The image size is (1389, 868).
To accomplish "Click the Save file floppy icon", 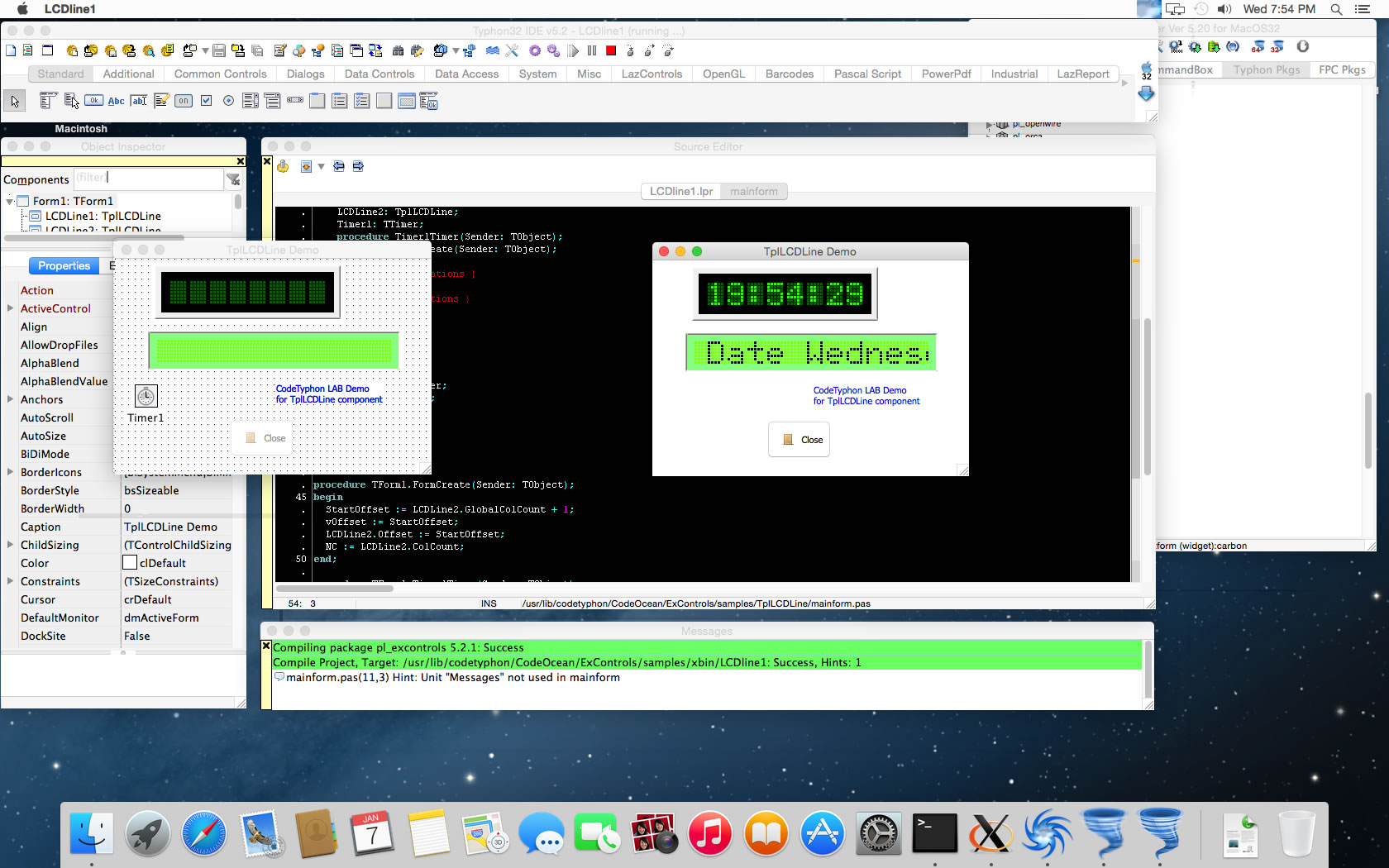I will point(219,50).
